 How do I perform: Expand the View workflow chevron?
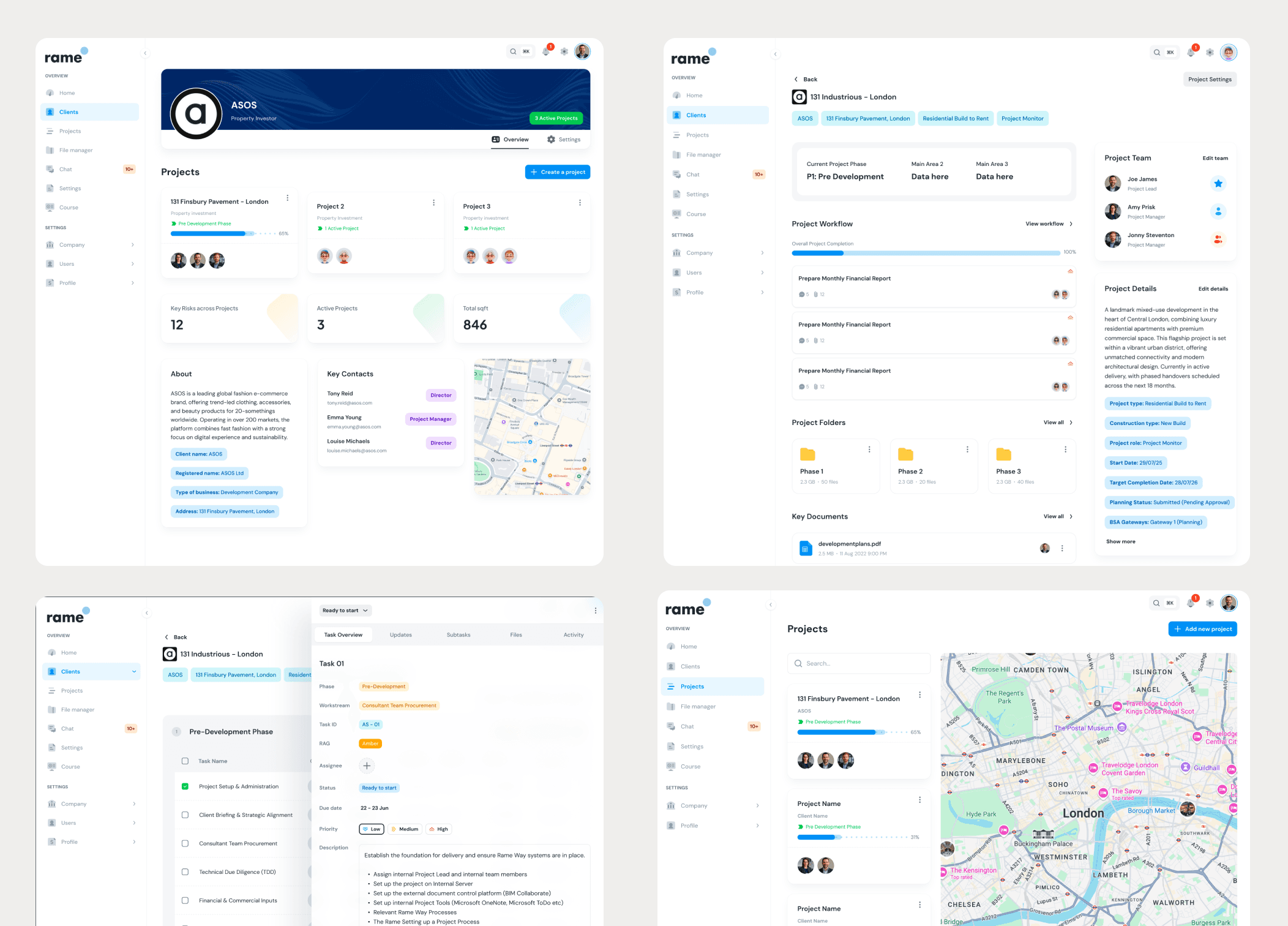point(1071,224)
